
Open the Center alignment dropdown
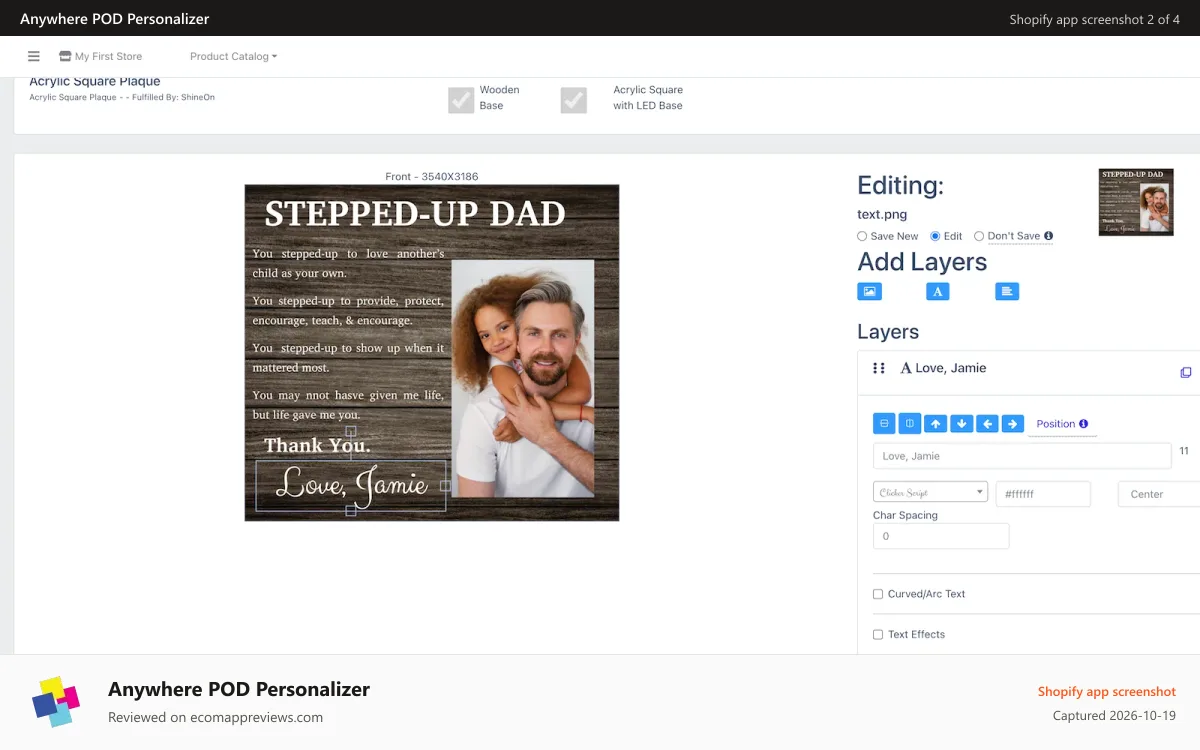point(1158,494)
